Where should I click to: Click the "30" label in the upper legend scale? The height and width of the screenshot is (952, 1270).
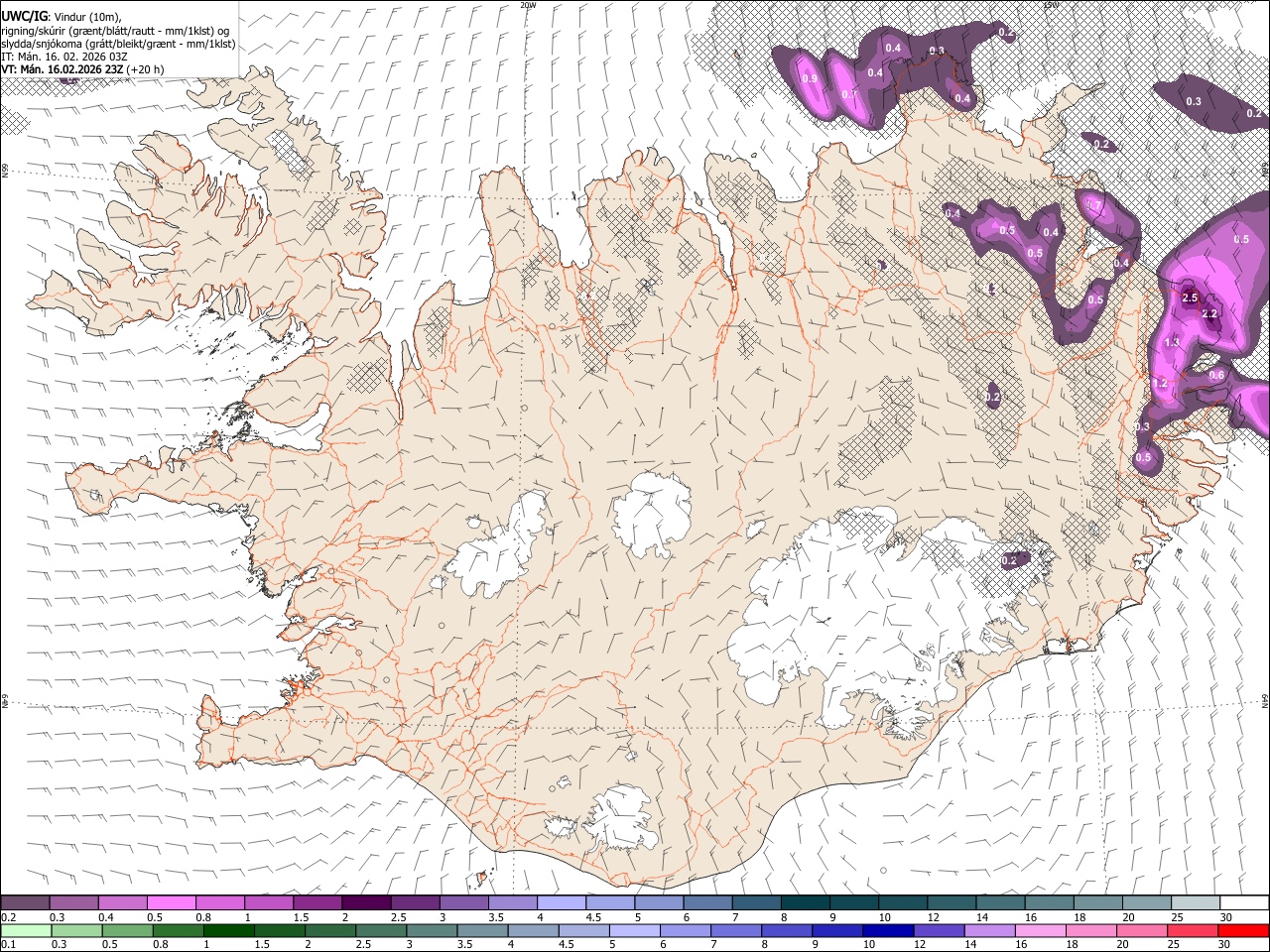tap(1226, 917)
